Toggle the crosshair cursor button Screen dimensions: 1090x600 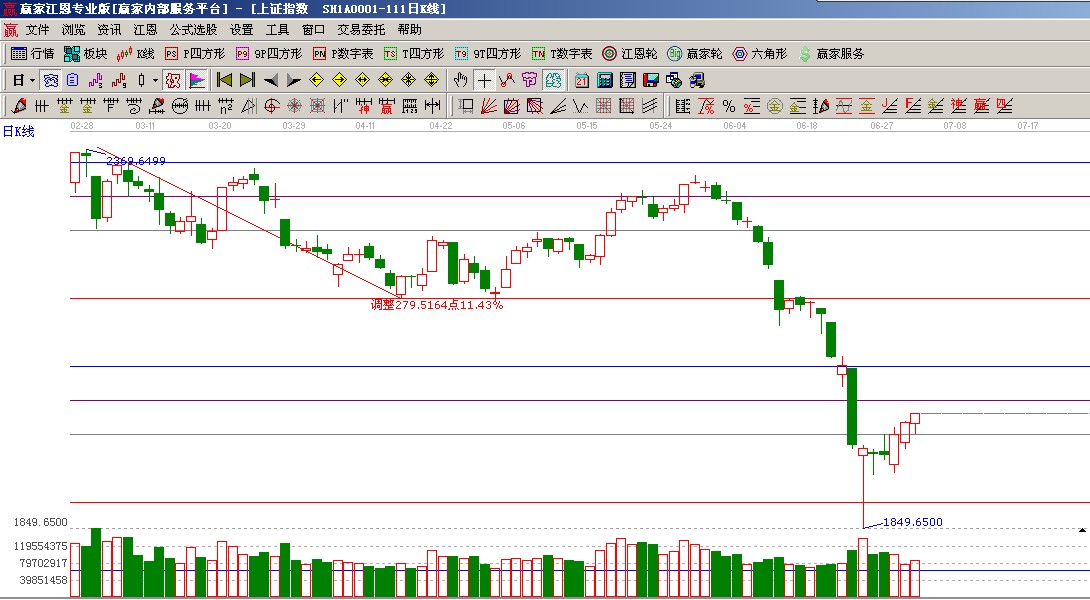[x=484, y=80]
